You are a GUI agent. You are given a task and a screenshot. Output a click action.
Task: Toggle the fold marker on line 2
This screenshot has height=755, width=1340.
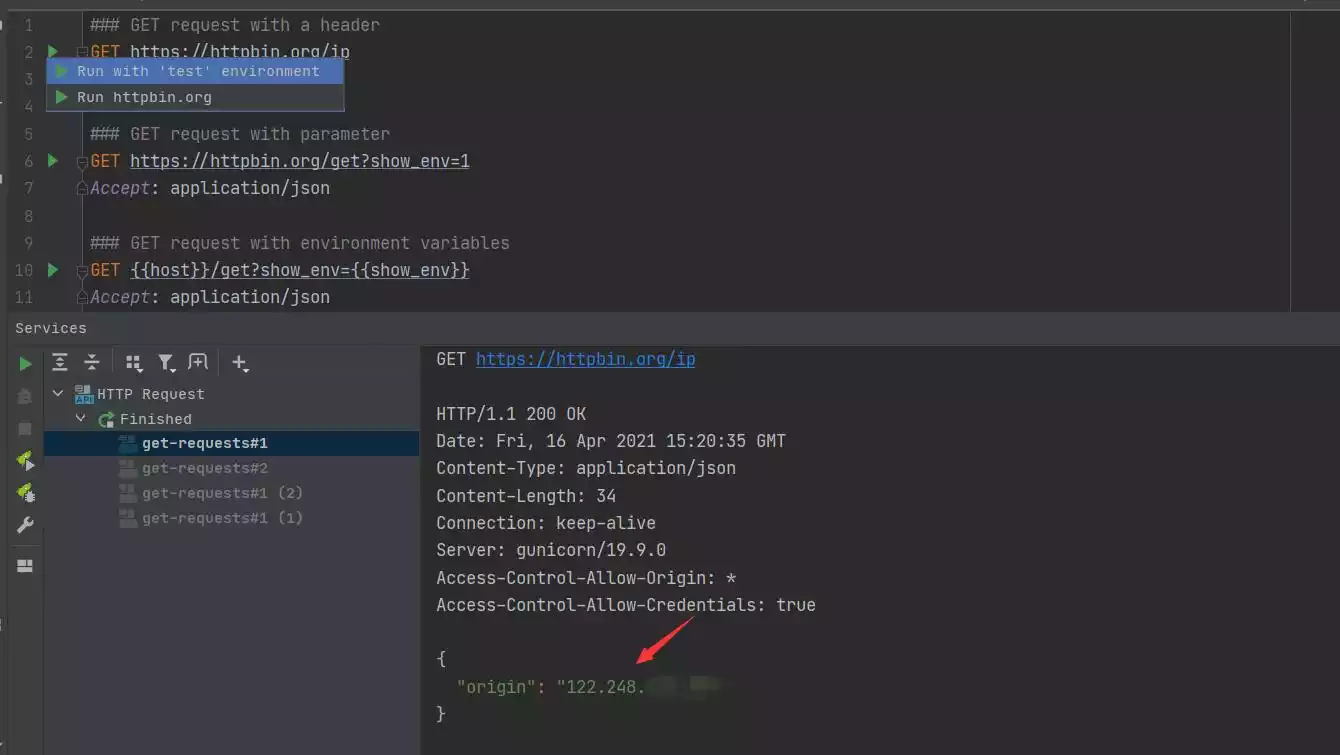[82, 52]
